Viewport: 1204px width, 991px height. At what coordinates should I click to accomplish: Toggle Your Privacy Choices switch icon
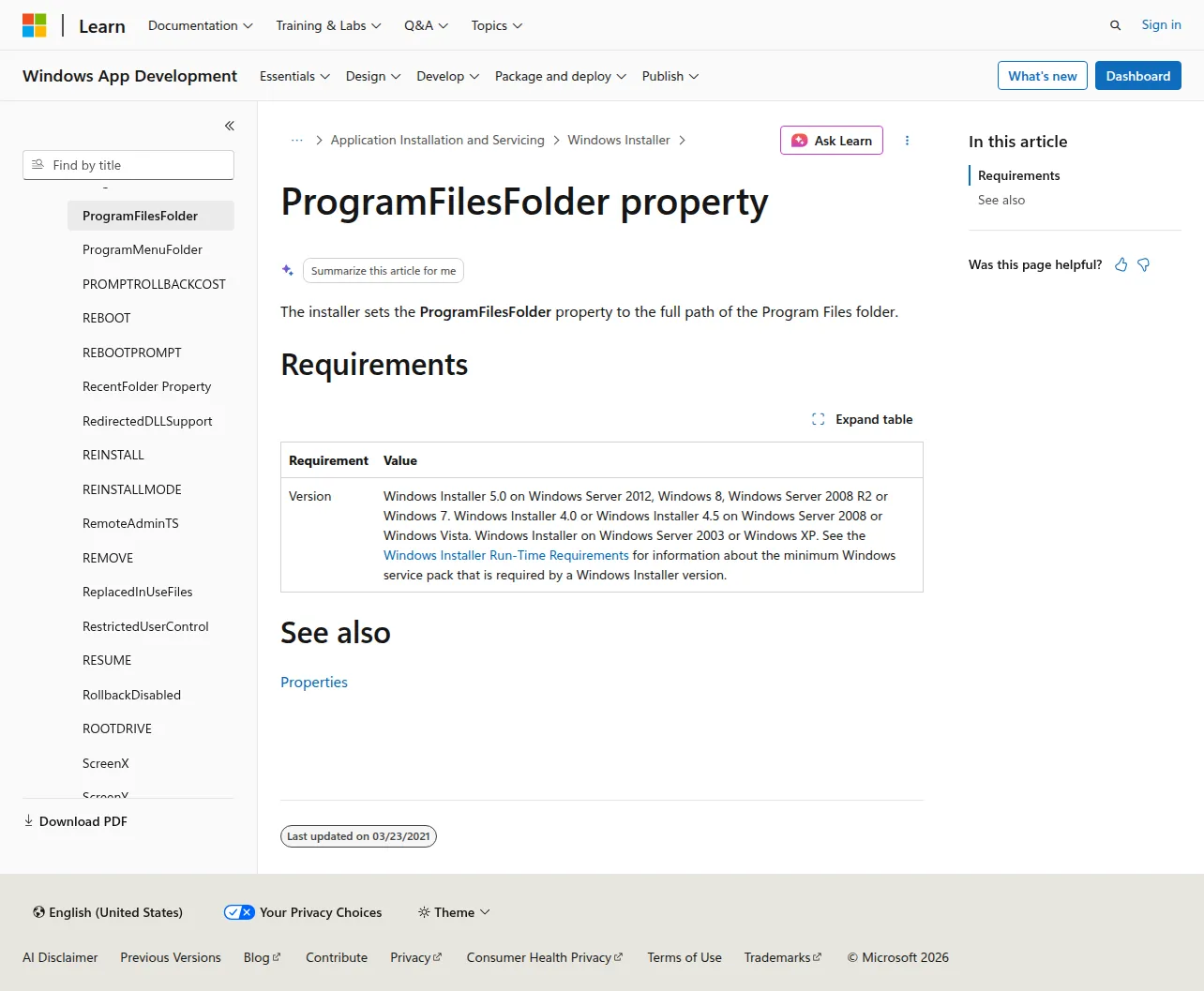[239, 912]
